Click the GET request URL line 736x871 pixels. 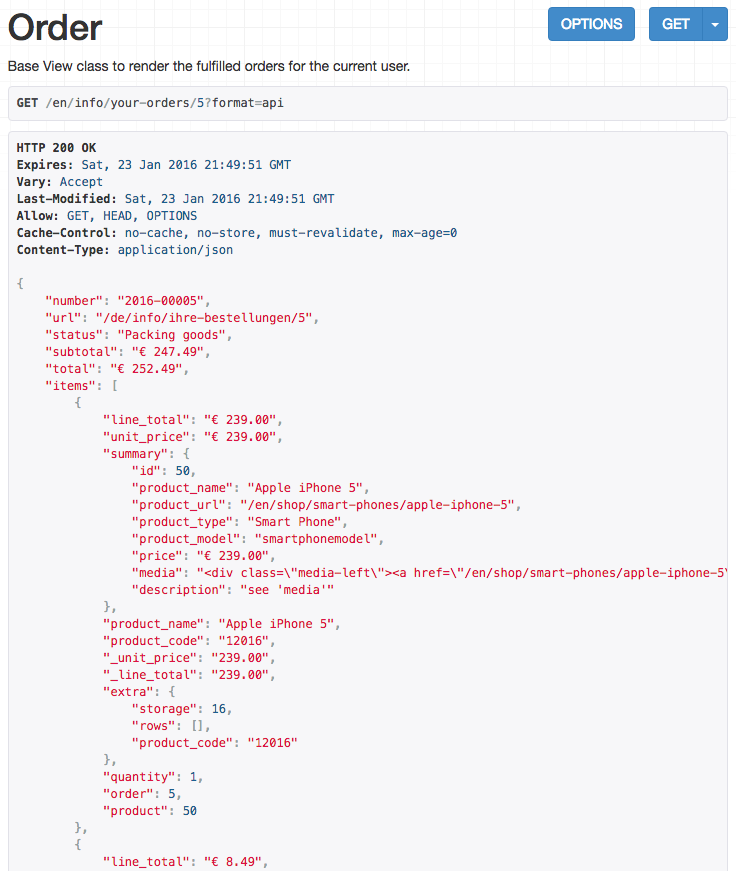pos(150,103)
